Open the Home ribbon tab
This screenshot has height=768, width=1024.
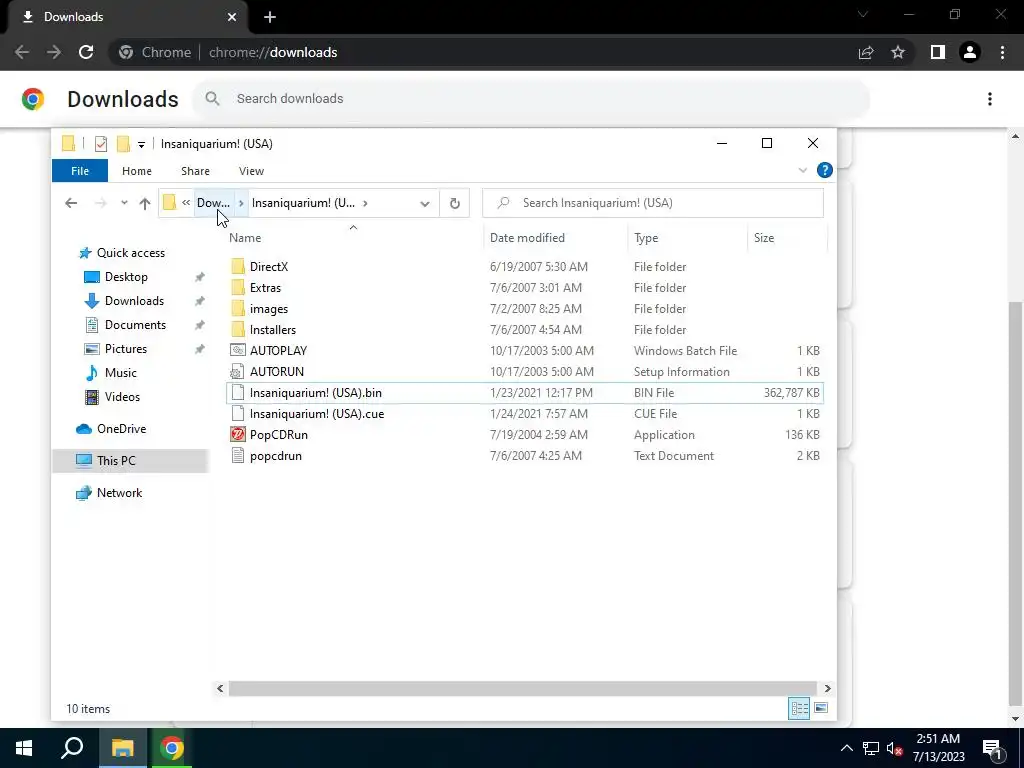[136, 171]
